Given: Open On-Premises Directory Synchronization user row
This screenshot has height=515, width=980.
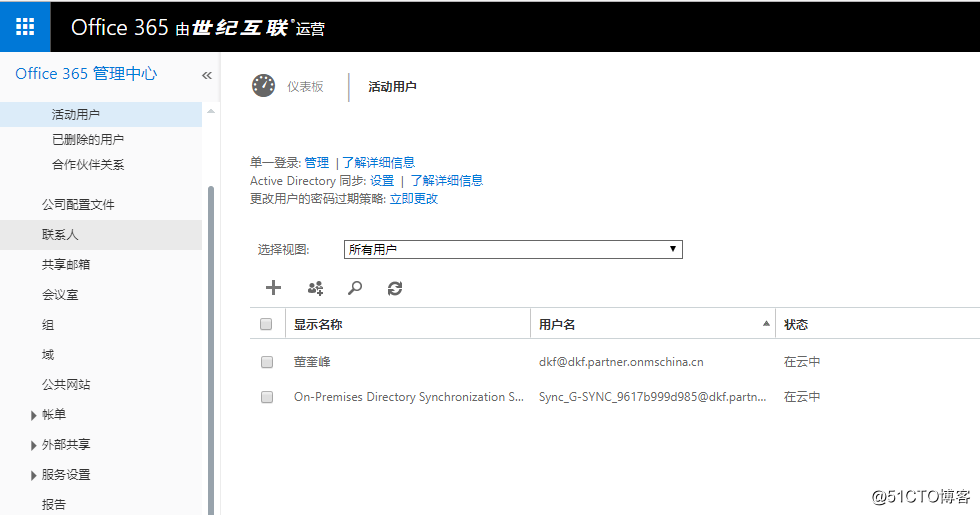Looking at the screenshot, I should tap(409, 397).
